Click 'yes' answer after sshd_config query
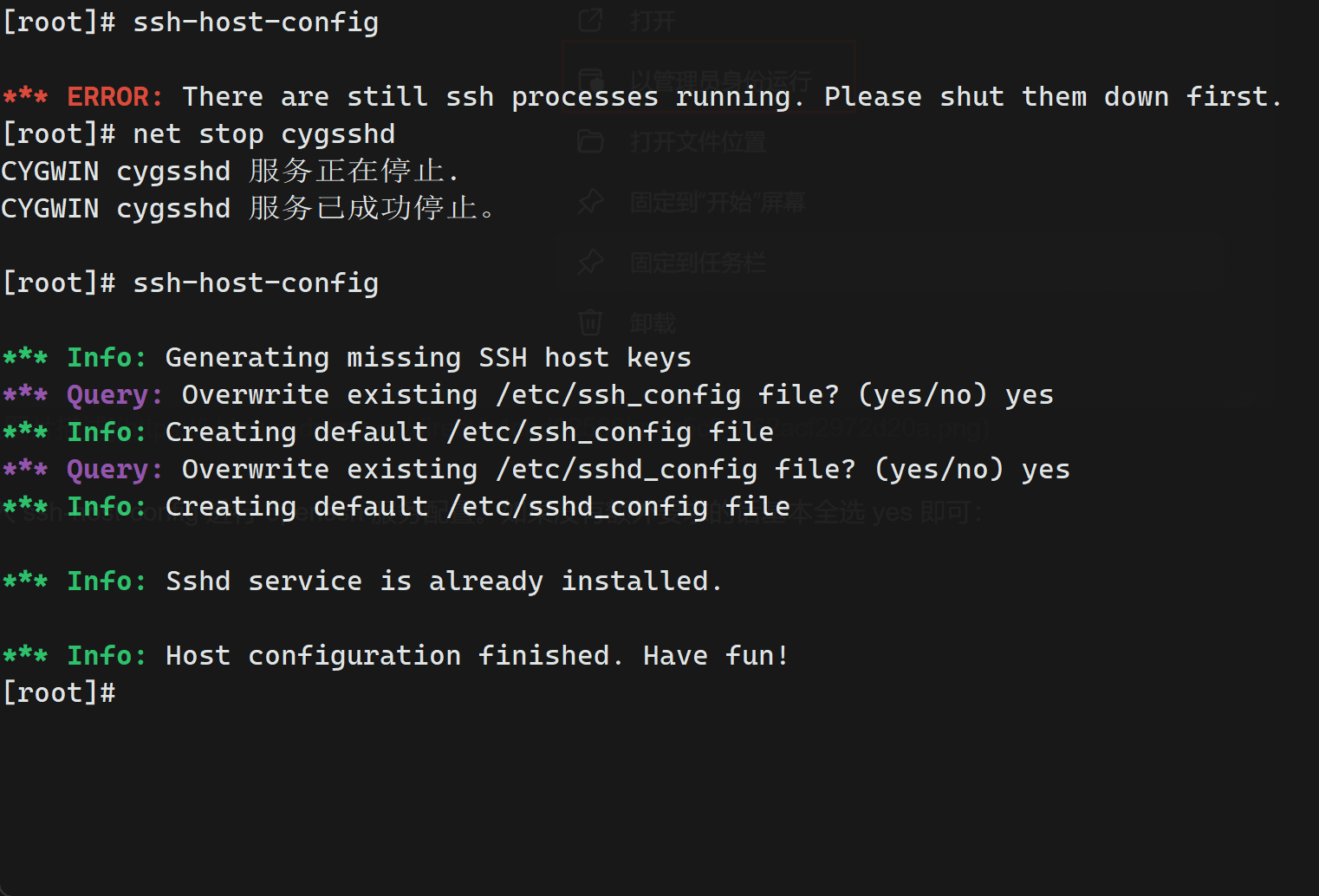This screenshot has height=896, width=1319. [x=1046, y=470]
